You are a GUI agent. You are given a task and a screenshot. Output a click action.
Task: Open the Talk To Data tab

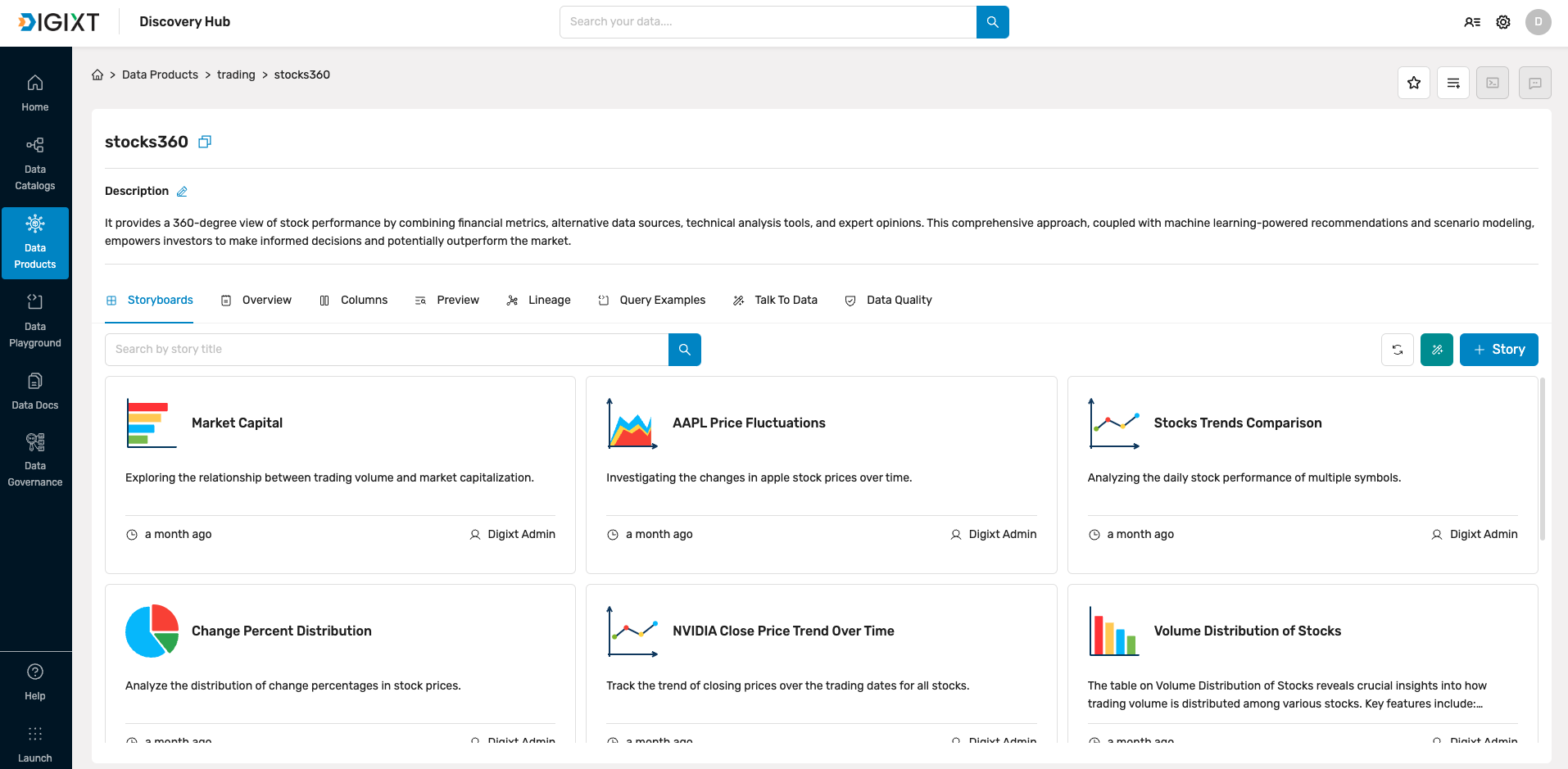point(786,300)
